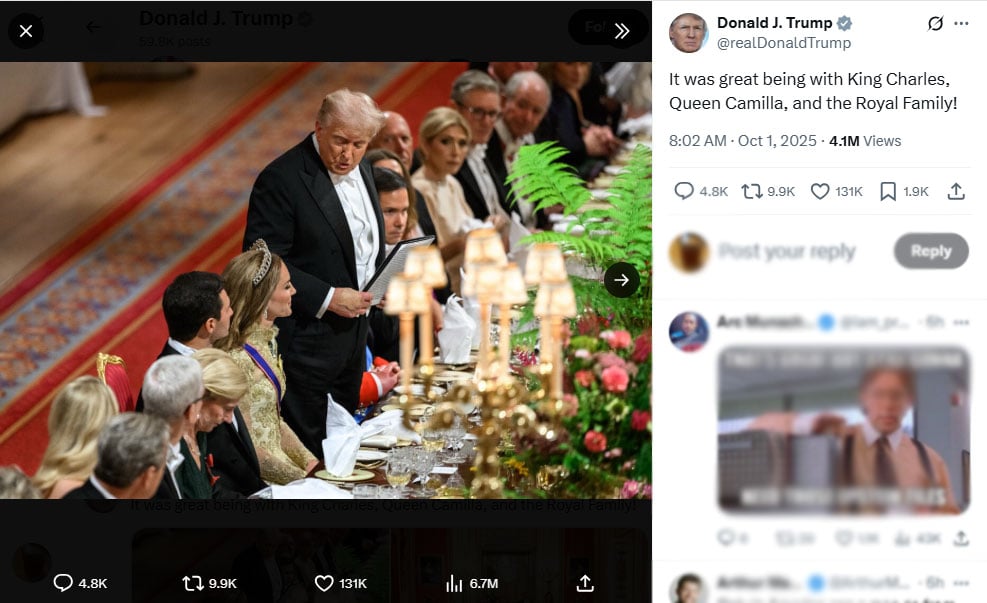Close the photo viewer with X button
Image resolution: width=987 pixels, height=603 pixels.
pyautogui.click(x=26, y=31)
